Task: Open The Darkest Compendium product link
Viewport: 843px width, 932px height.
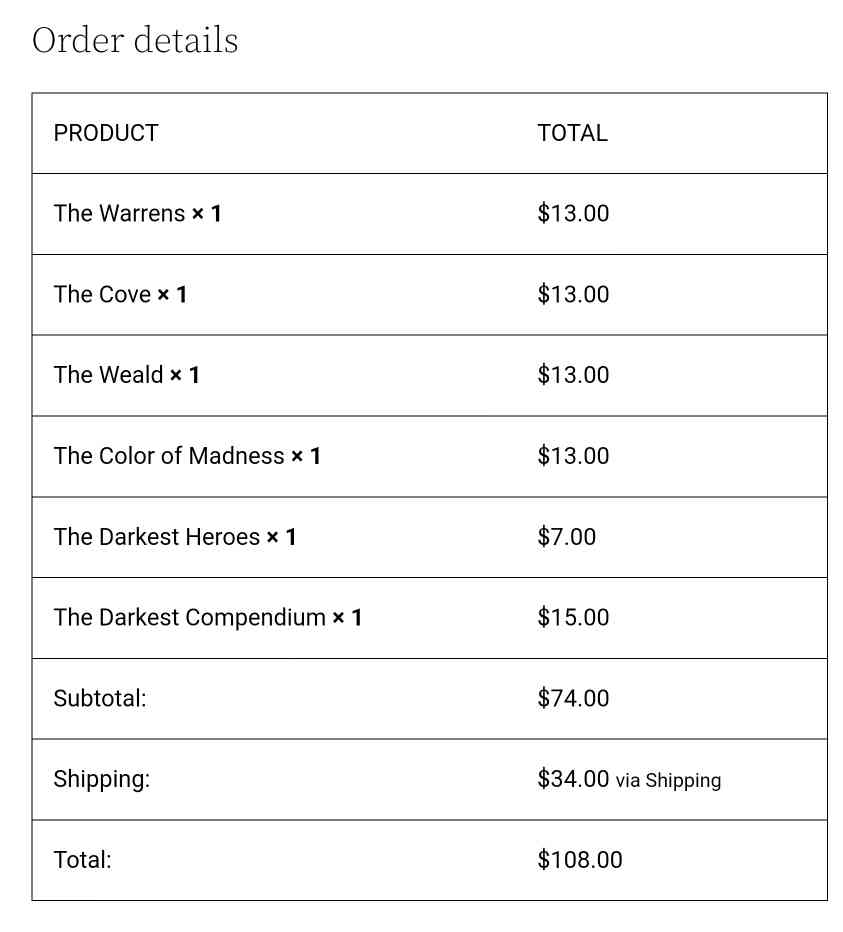Action: [190, 618]
